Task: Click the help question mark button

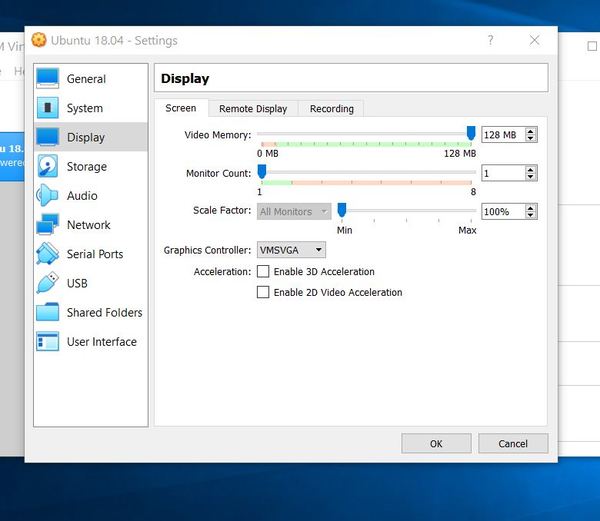Action: point(491,40)
